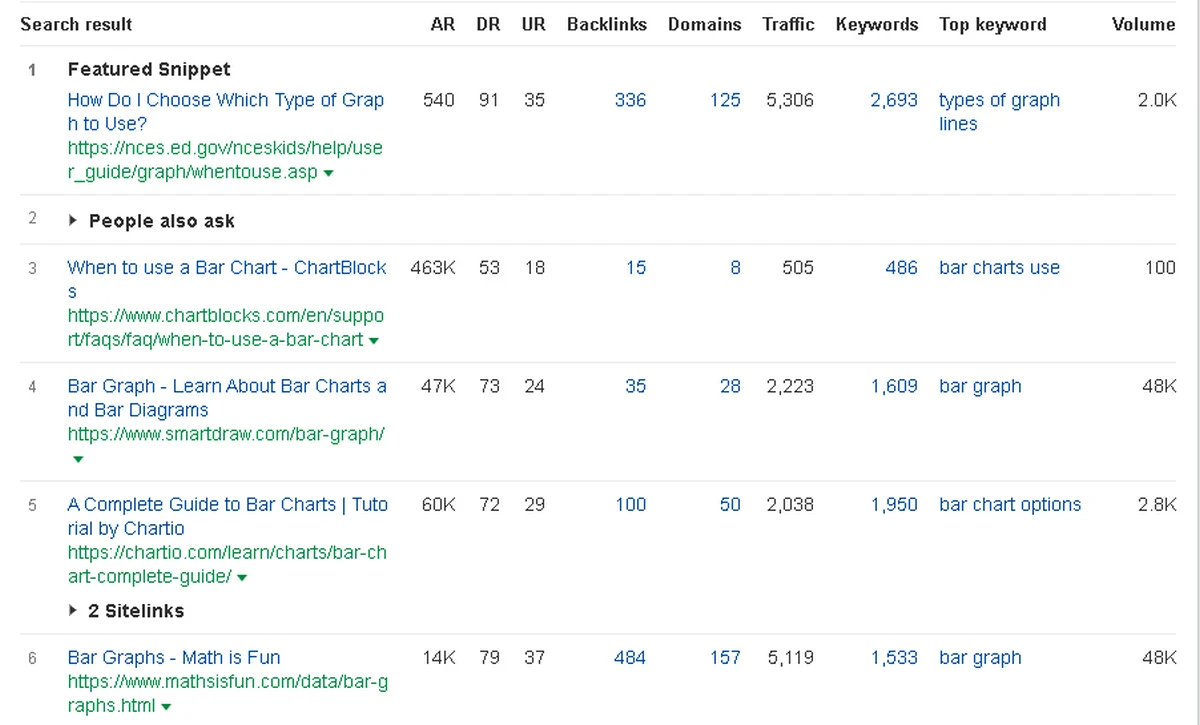This screenshot has width=1200, height=725.
Task: Open backlinks count 35
Action: click(x=636, y=386)
